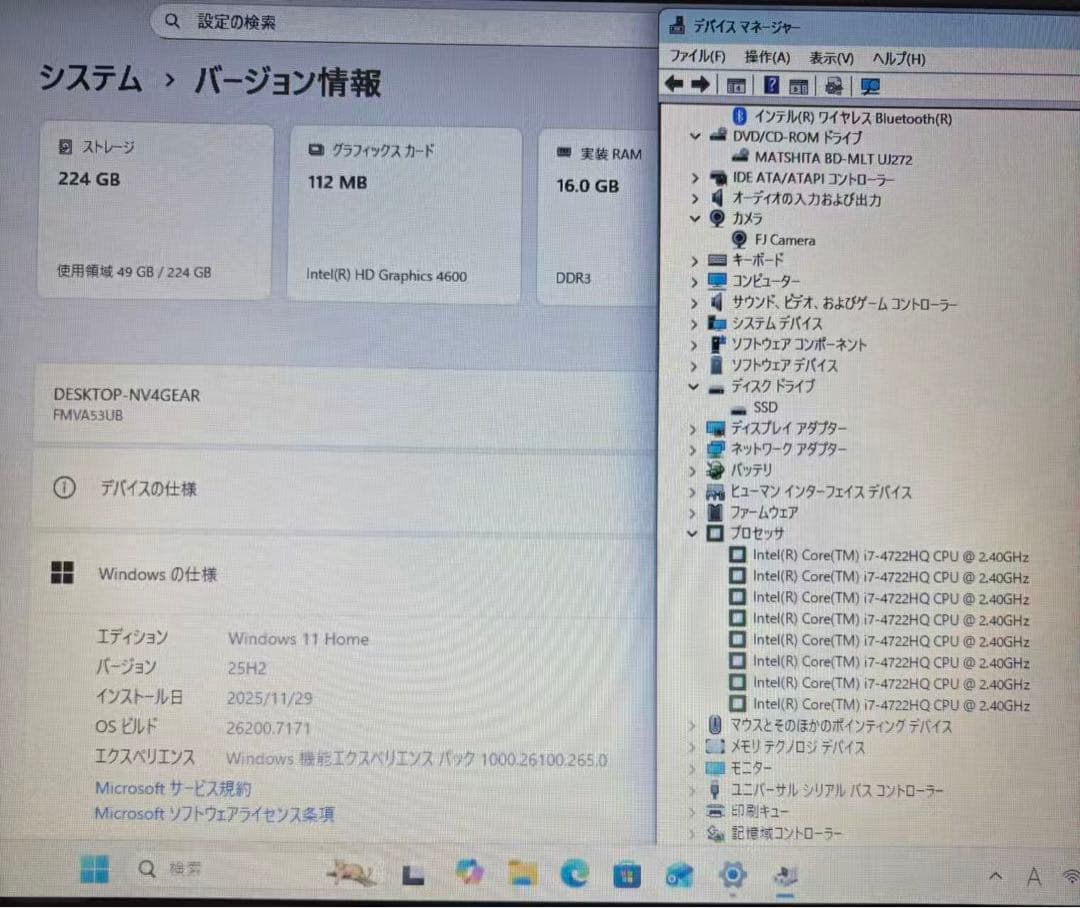Click the Properties icon in the Device Manager toolbar
Screen dimensions: 1080x908
(800, 85)
